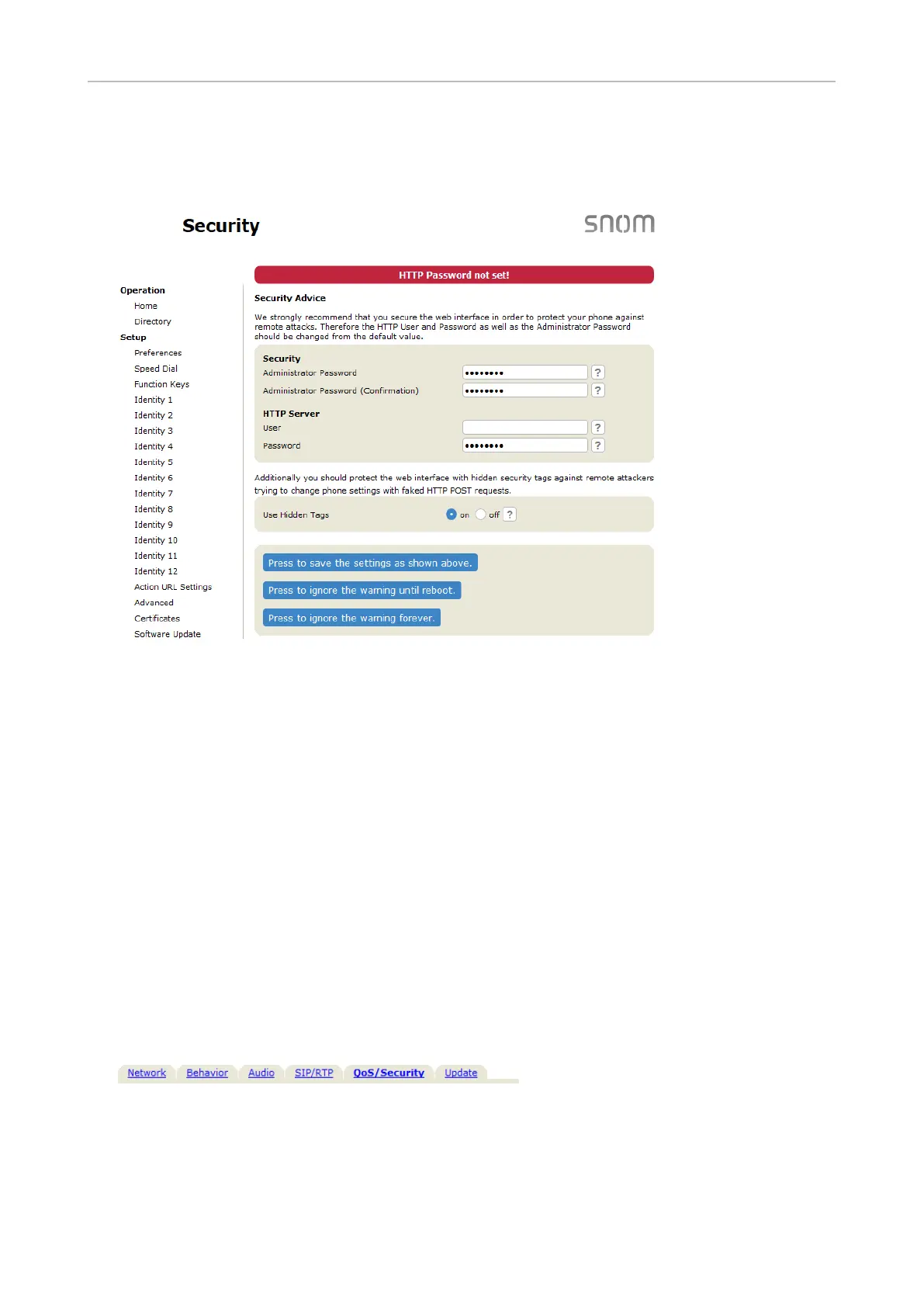Switch to the Audio tab
The image size is (924, 1307).
pyautogui.click(x=261, y=1073)
